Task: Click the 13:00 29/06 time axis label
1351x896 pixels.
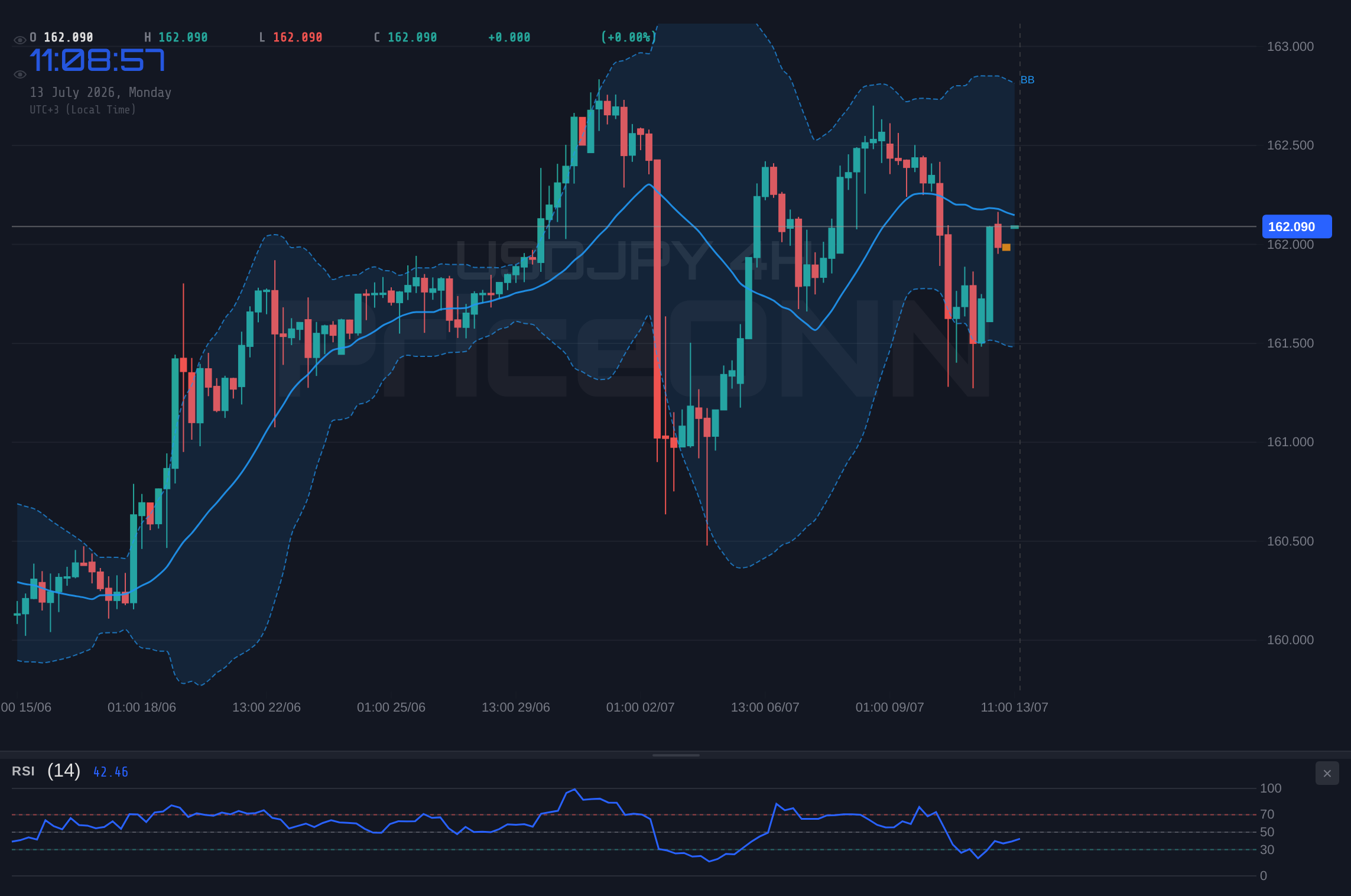Action: [x=516, y=707]
